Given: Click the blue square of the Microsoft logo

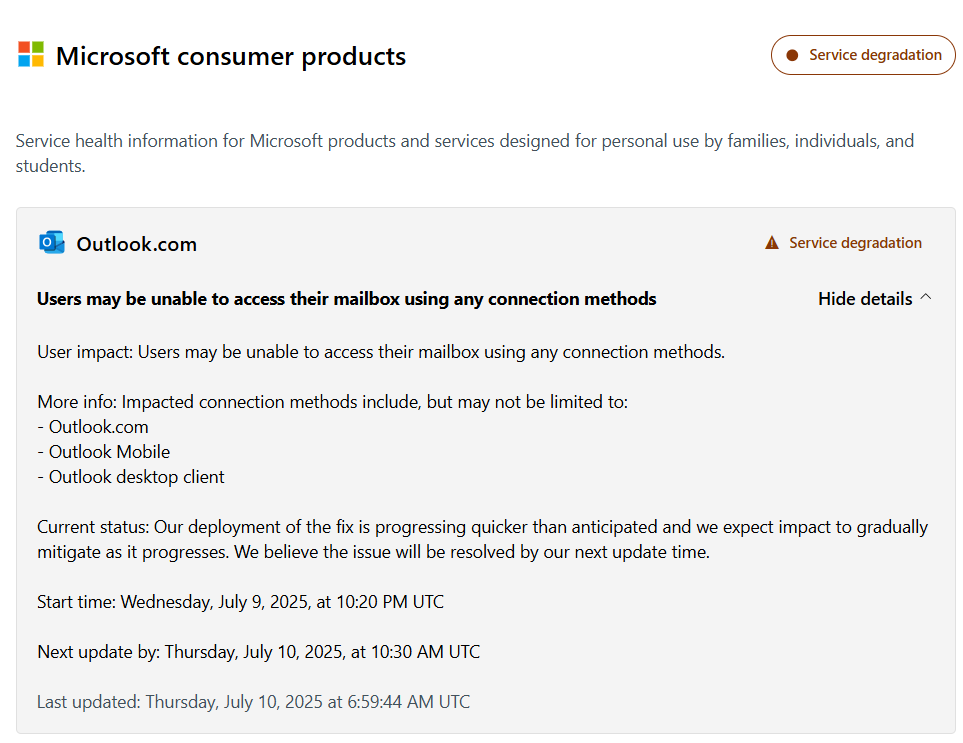Looking at the screenshot, I should tap(24, 61).
